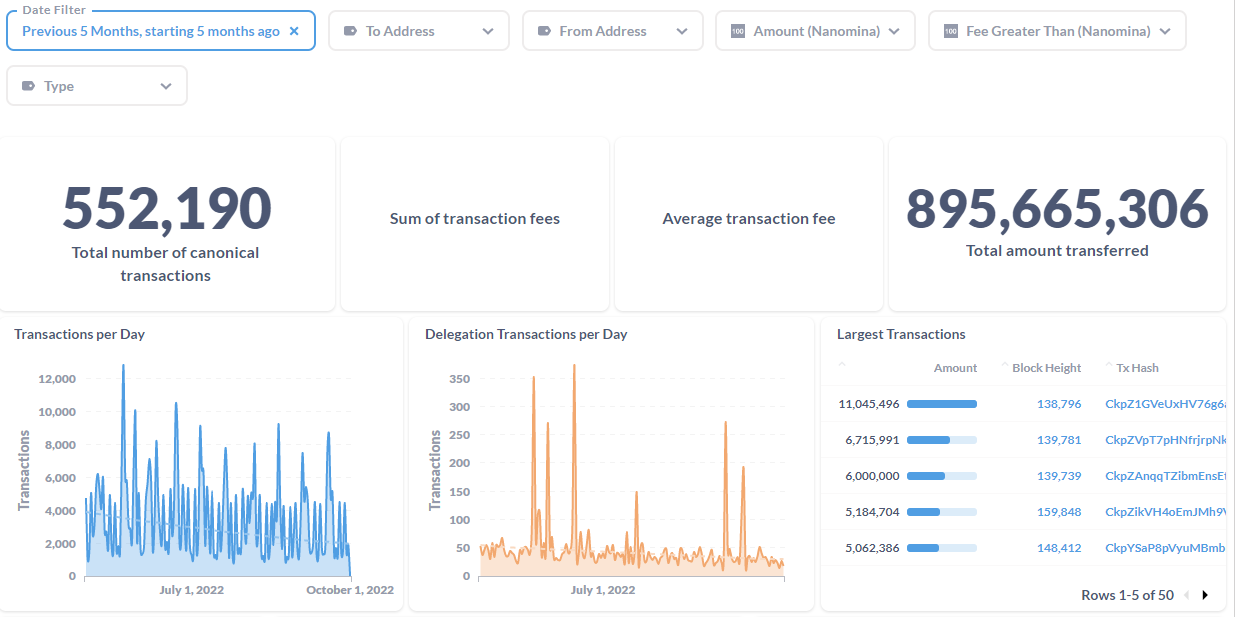Expand the Type filter dropdown

point(166,85)
